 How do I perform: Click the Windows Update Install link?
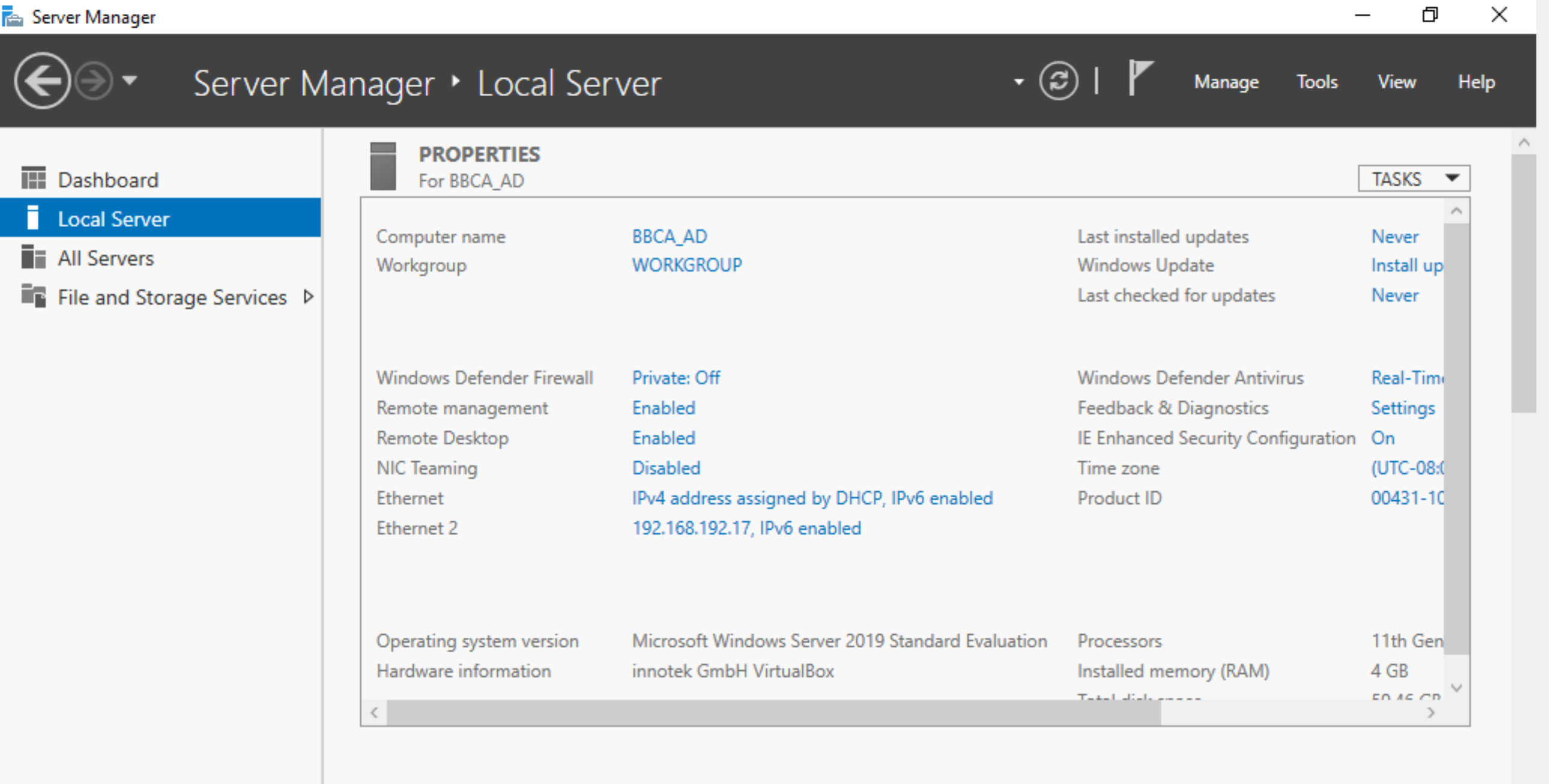click(x=1407, y=265)
